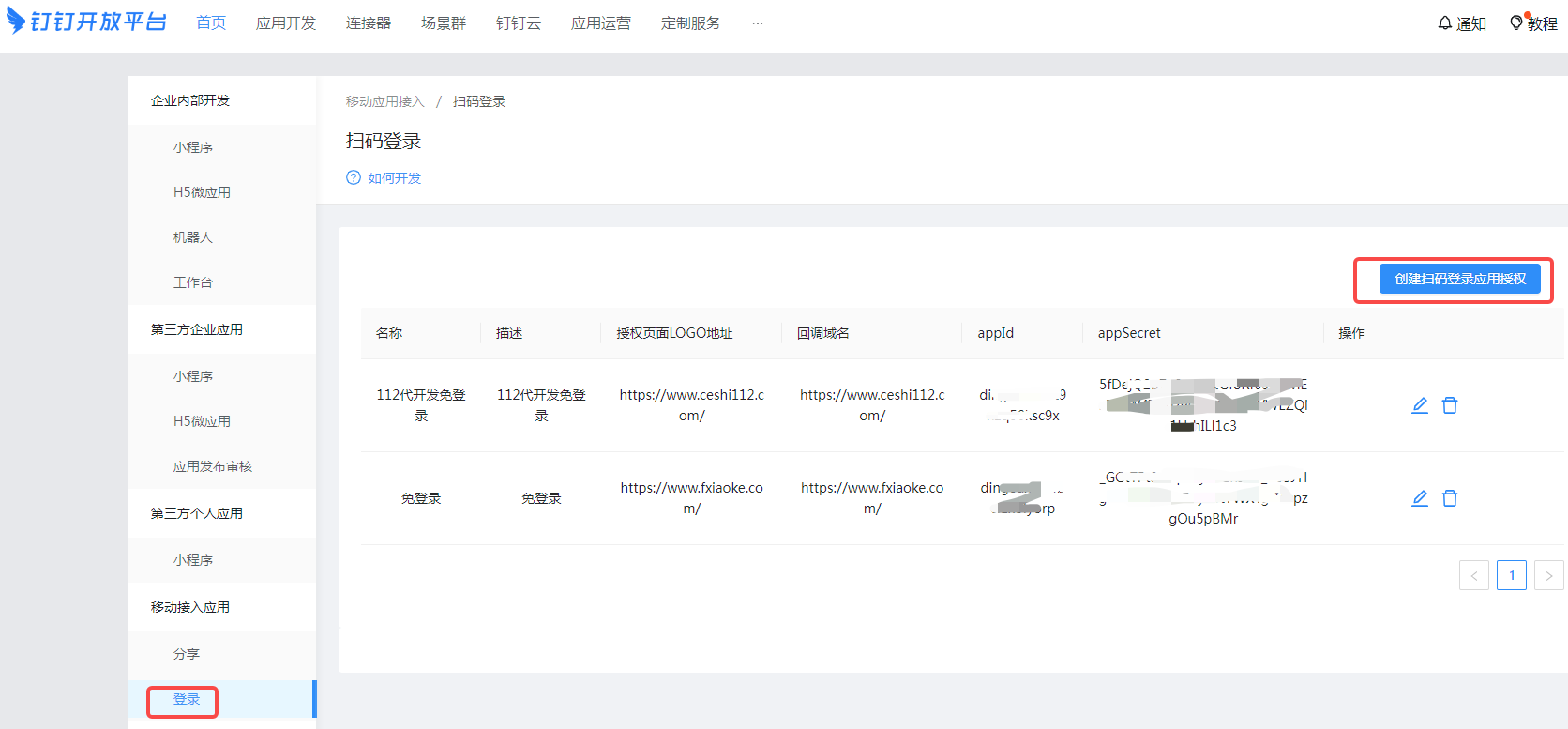Expand the more menu ellipsis
Screen dimensions: 1568x729
758,23
